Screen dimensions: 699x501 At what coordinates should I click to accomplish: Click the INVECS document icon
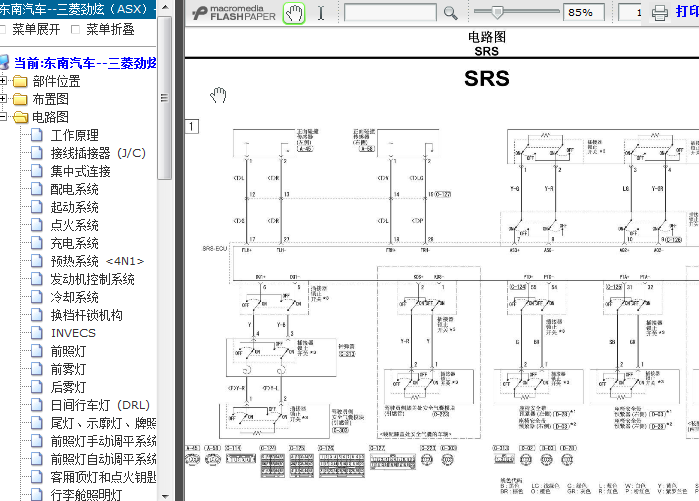37,333
